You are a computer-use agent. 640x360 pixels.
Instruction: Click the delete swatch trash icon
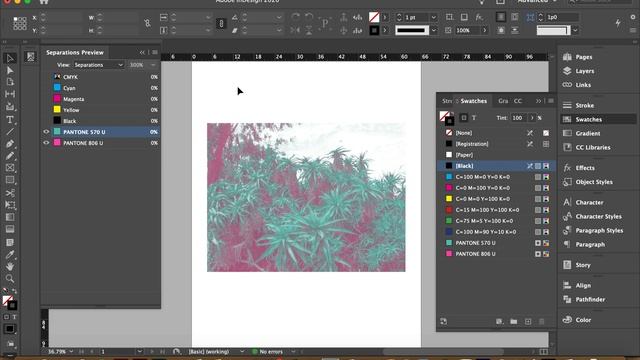(542, 322)
